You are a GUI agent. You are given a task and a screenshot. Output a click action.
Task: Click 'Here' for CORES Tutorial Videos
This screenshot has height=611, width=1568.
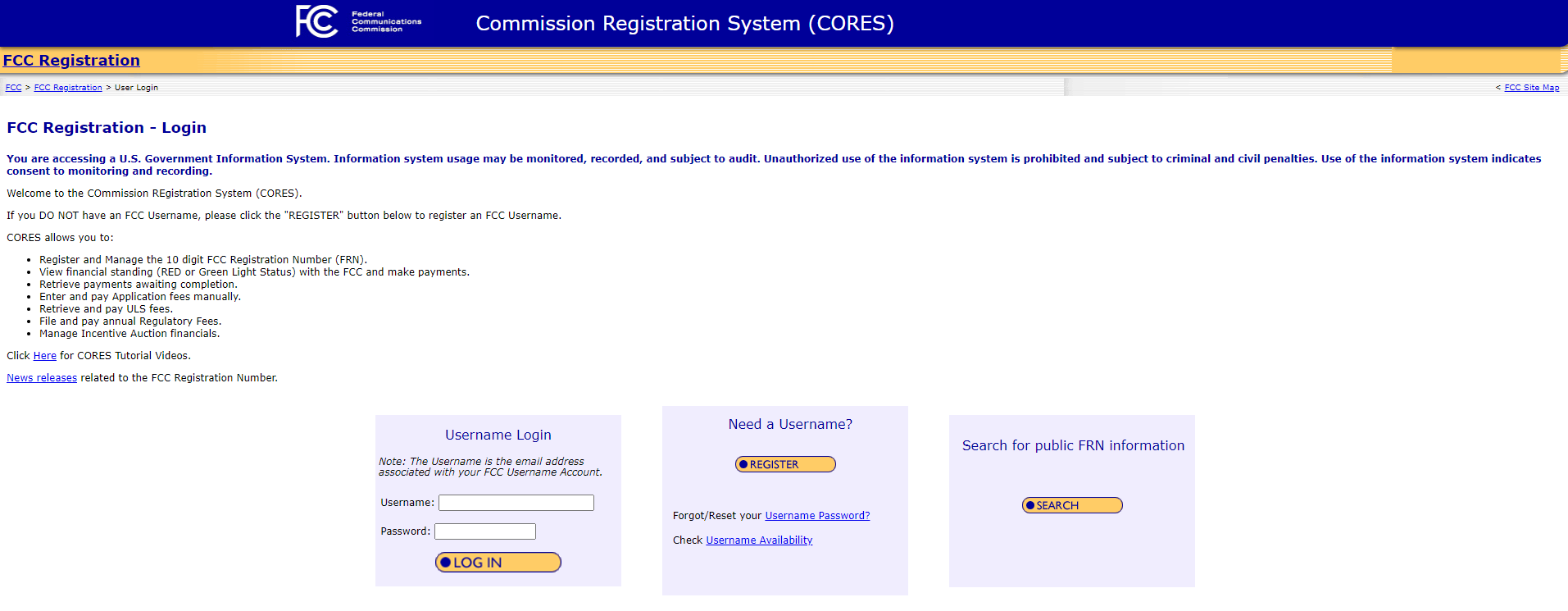[44, 356]
